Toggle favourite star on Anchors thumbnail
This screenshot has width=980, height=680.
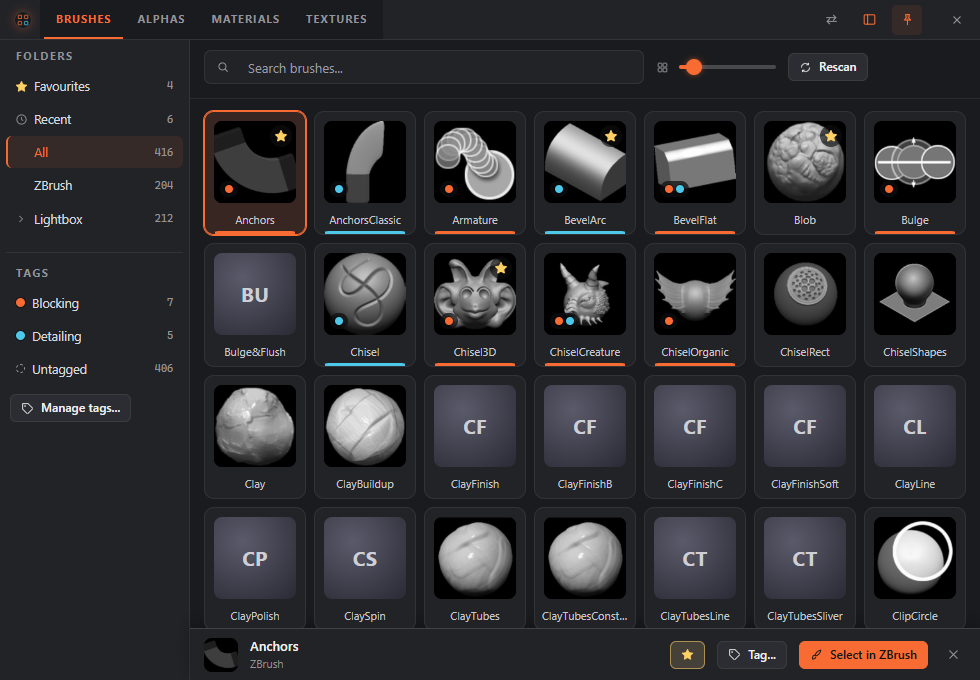(x=281, y=136)
